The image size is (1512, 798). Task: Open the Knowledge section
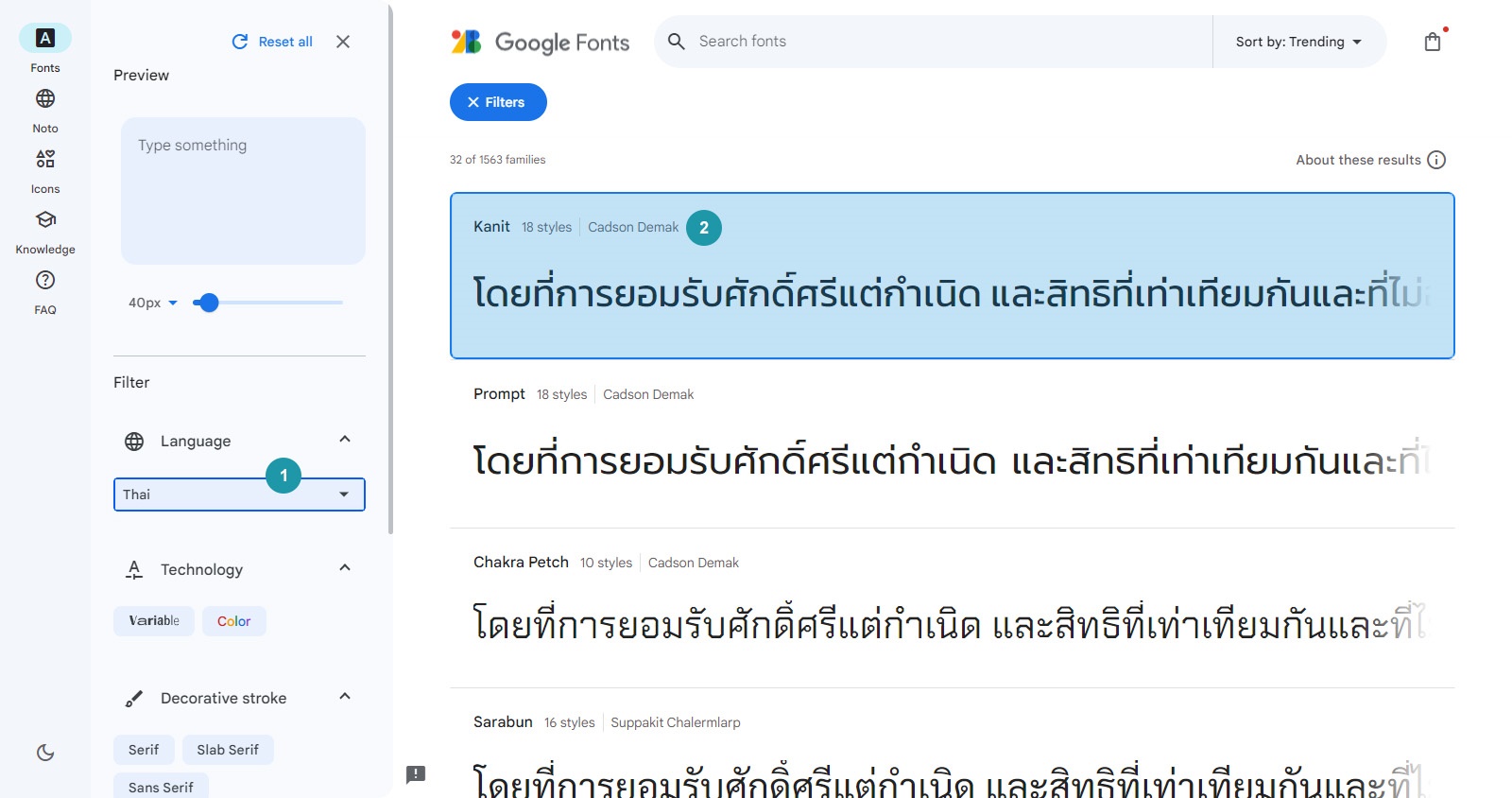(x=45, y=219)
